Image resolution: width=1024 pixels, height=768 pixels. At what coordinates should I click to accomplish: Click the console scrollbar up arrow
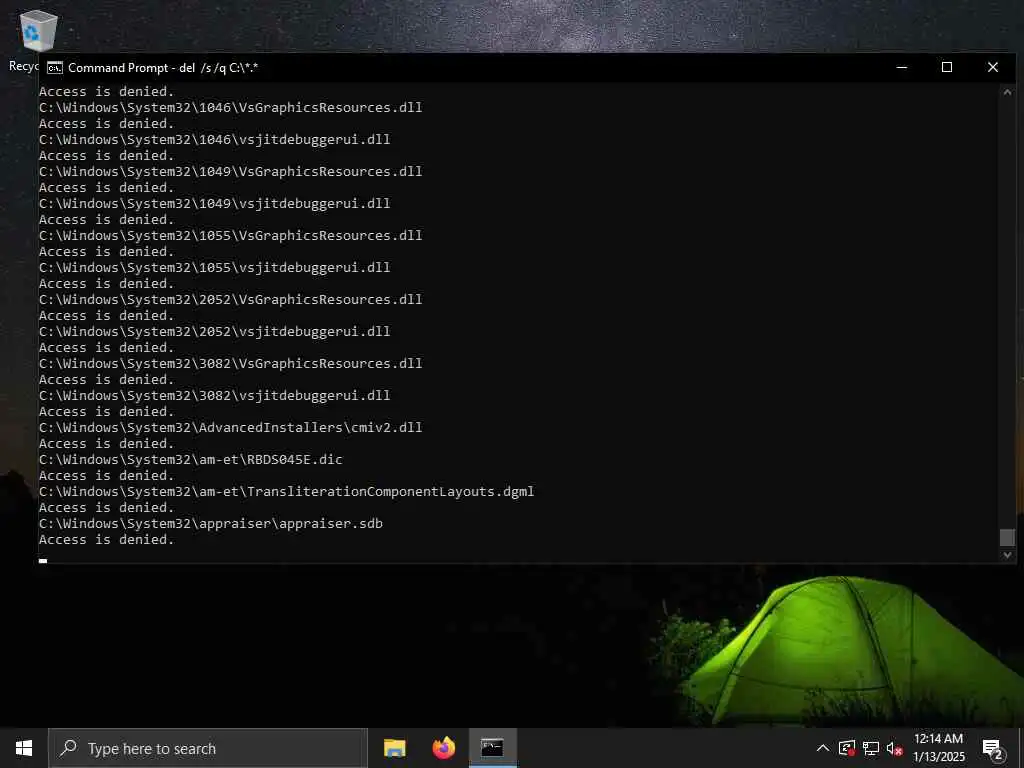coord(1007,92)
